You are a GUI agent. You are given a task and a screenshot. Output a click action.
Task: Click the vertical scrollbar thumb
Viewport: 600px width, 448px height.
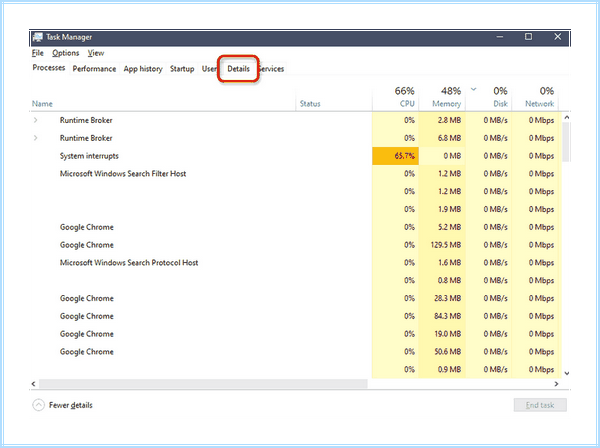(567, 142)
